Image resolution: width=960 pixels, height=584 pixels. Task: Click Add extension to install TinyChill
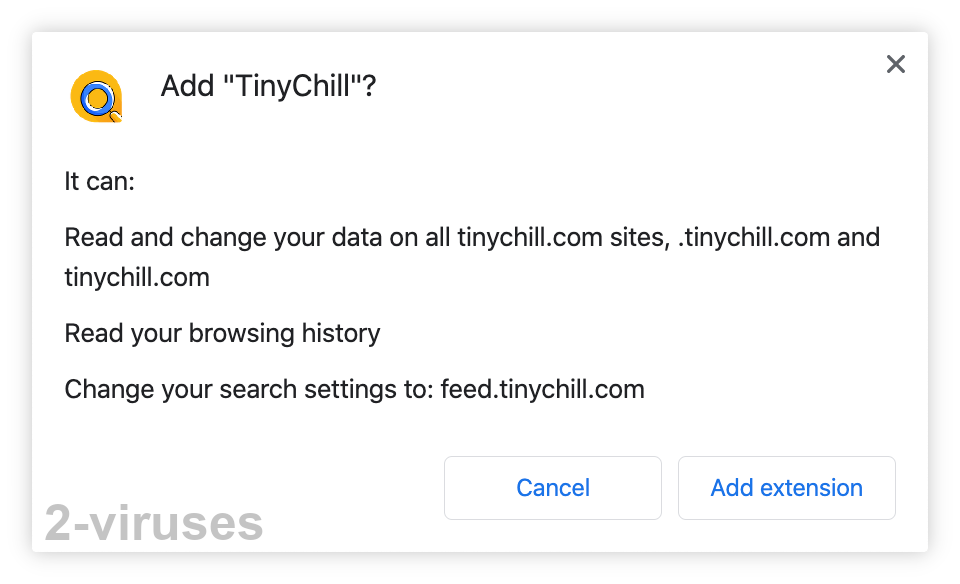786,488
